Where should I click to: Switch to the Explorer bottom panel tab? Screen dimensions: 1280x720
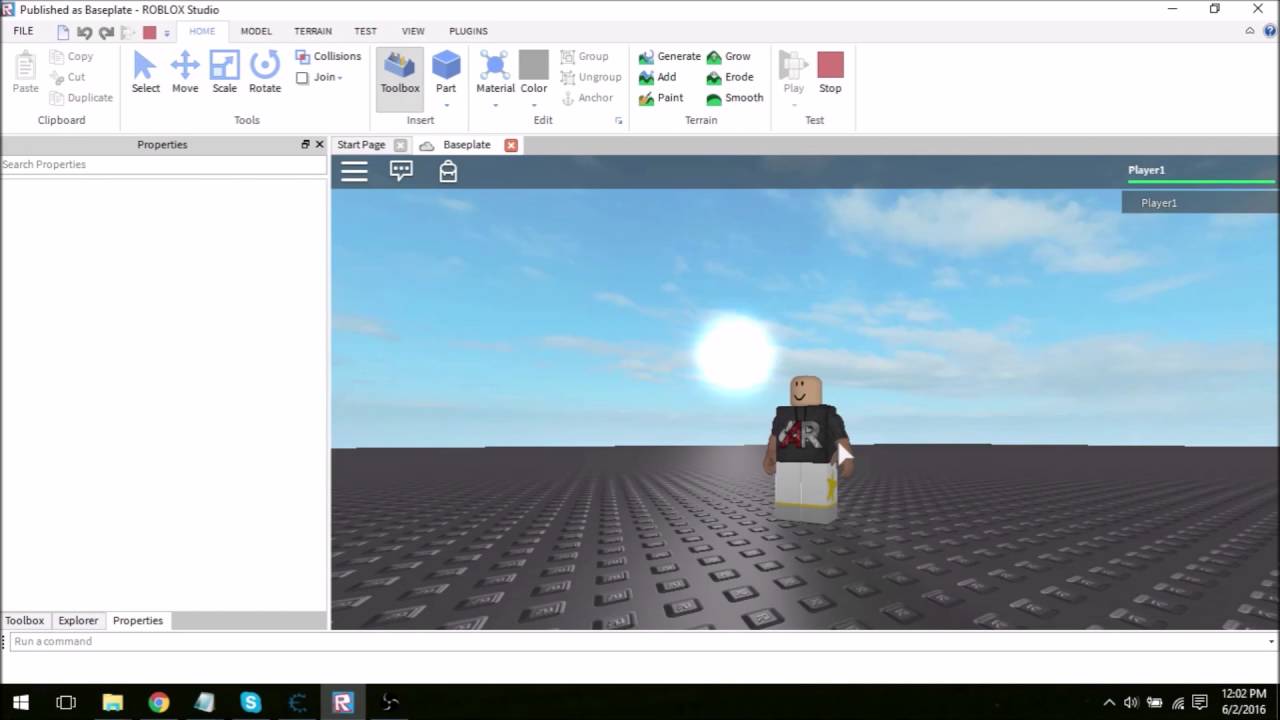(x=78, y=621)
